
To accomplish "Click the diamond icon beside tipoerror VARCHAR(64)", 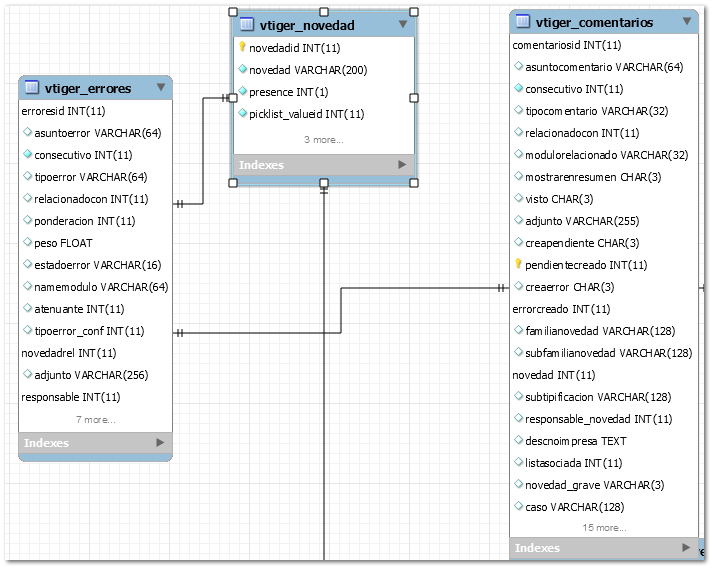I will pos(27,176).
